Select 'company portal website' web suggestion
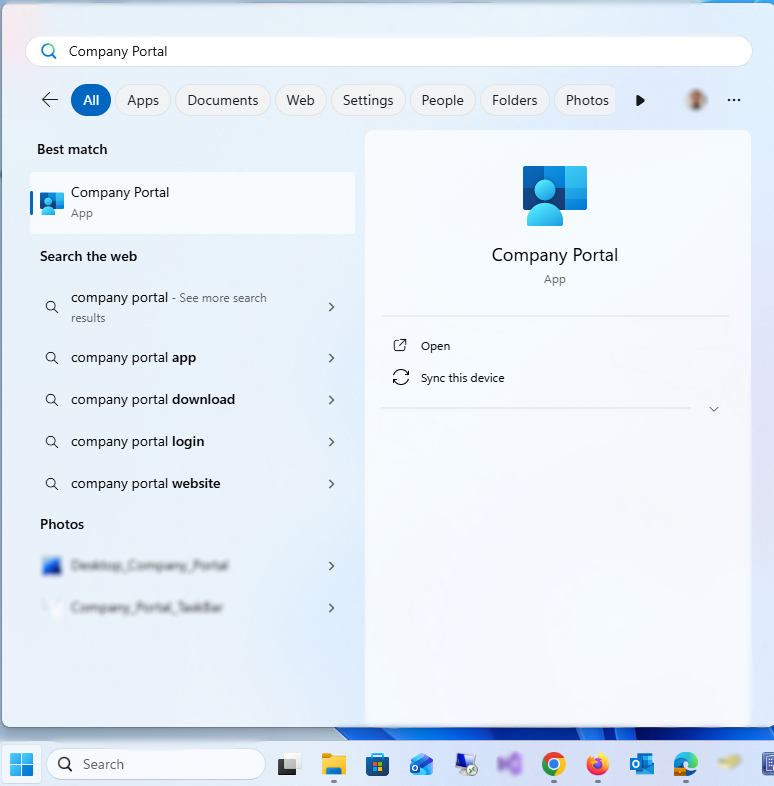The image size is (774, 786). pyautogui.click(x=192, y=484)
